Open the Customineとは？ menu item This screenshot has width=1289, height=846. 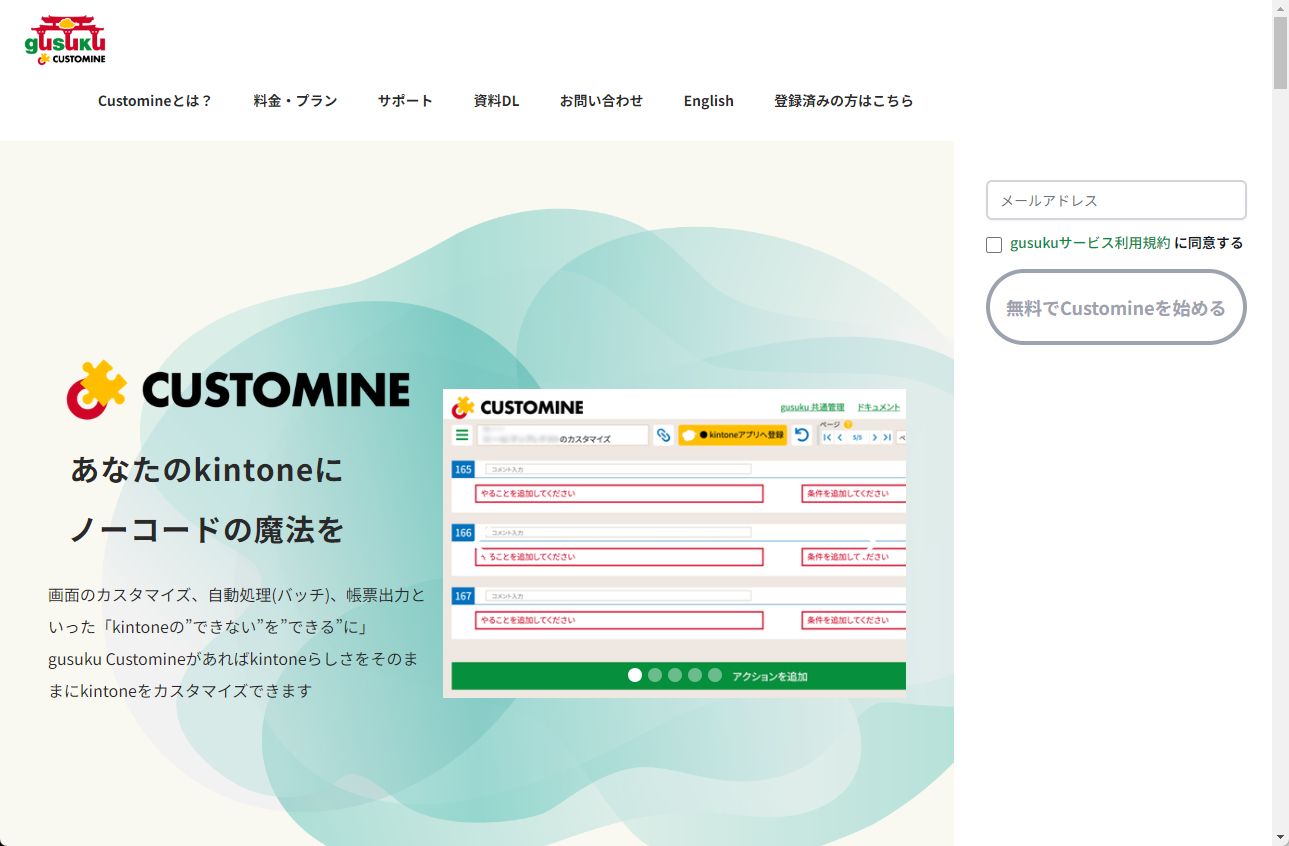click(155, 101)
